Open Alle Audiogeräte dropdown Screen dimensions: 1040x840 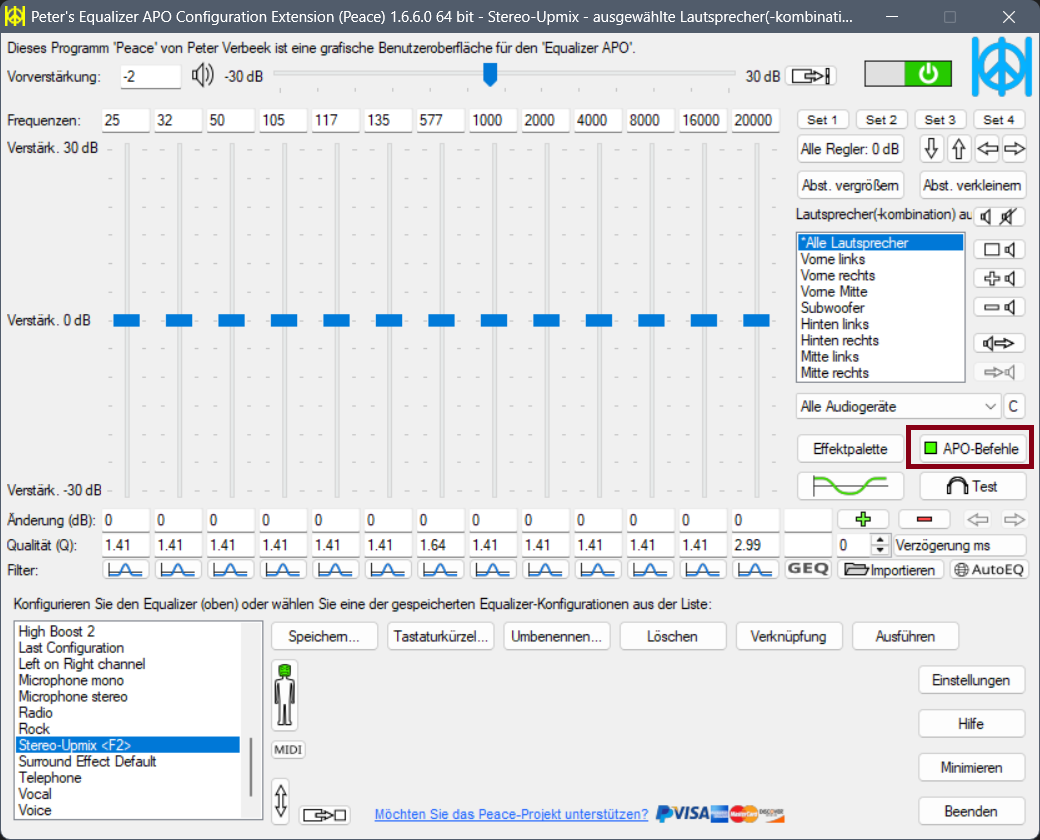[x=898, y=406]
